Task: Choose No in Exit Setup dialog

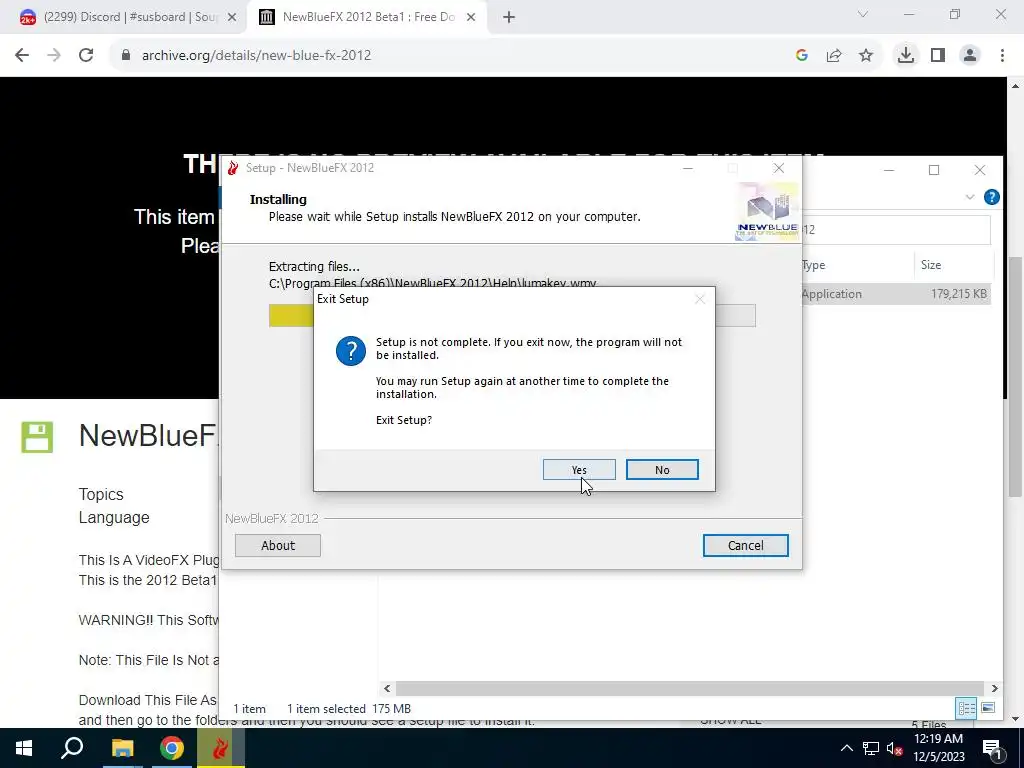Action: pyautogui.click(x=662, y=470)
